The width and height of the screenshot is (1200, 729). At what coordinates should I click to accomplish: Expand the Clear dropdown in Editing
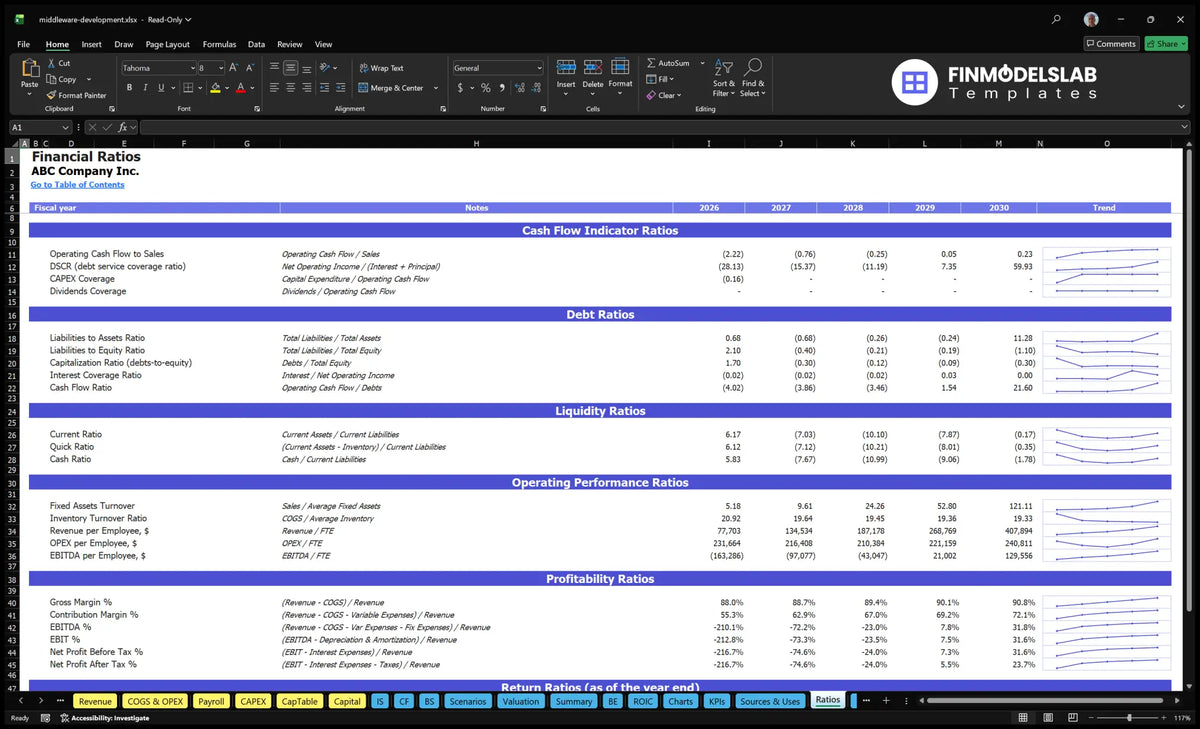(x=680, y=95)
